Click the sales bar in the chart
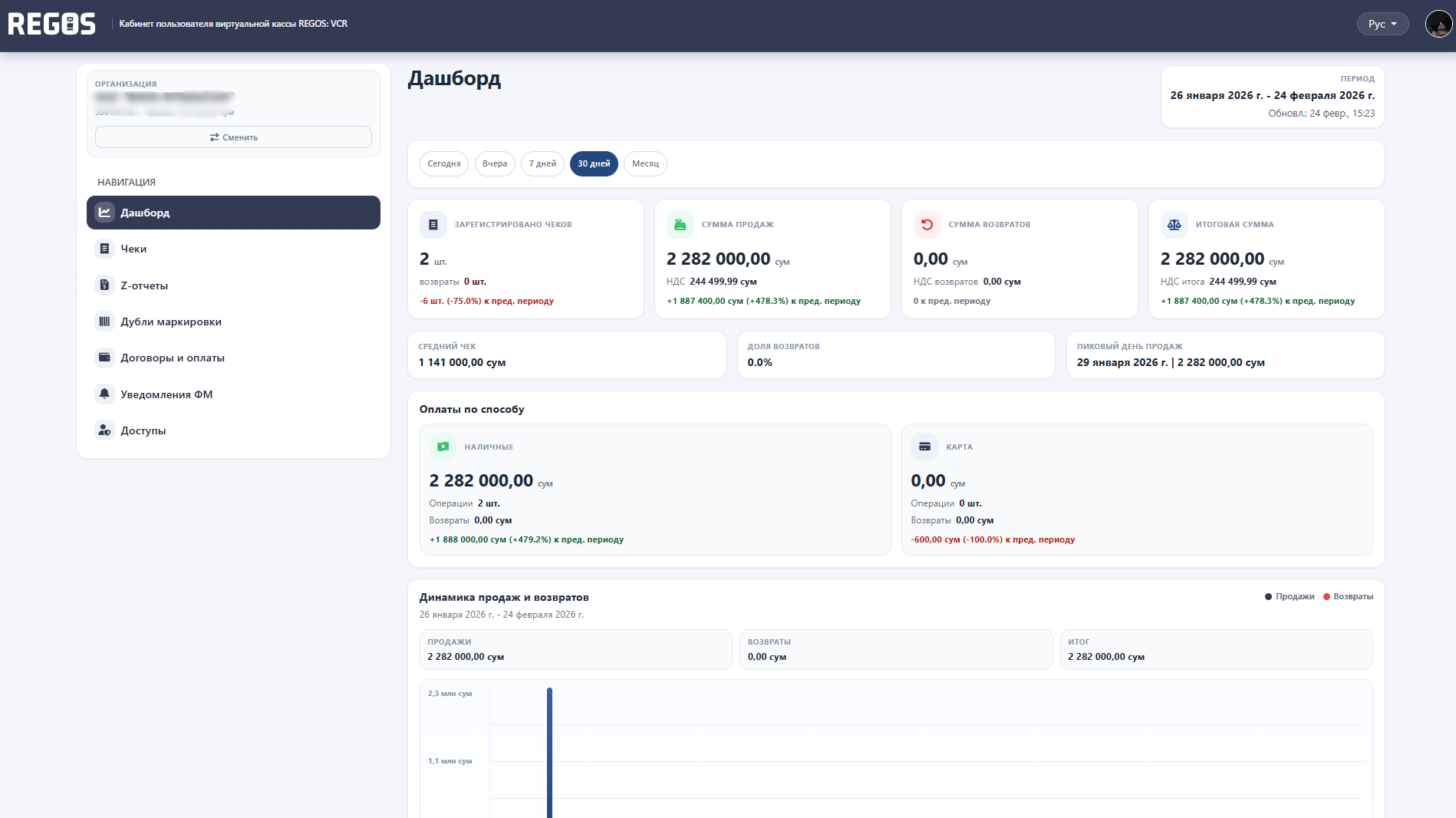 [549, 752]
